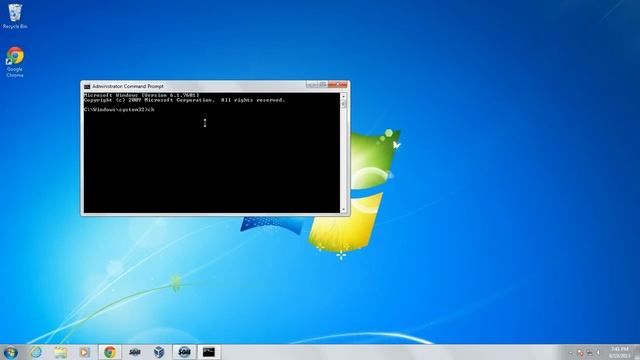640x360 pixels.
Task: Maximize the Command Prompt window
Action: 322,84
